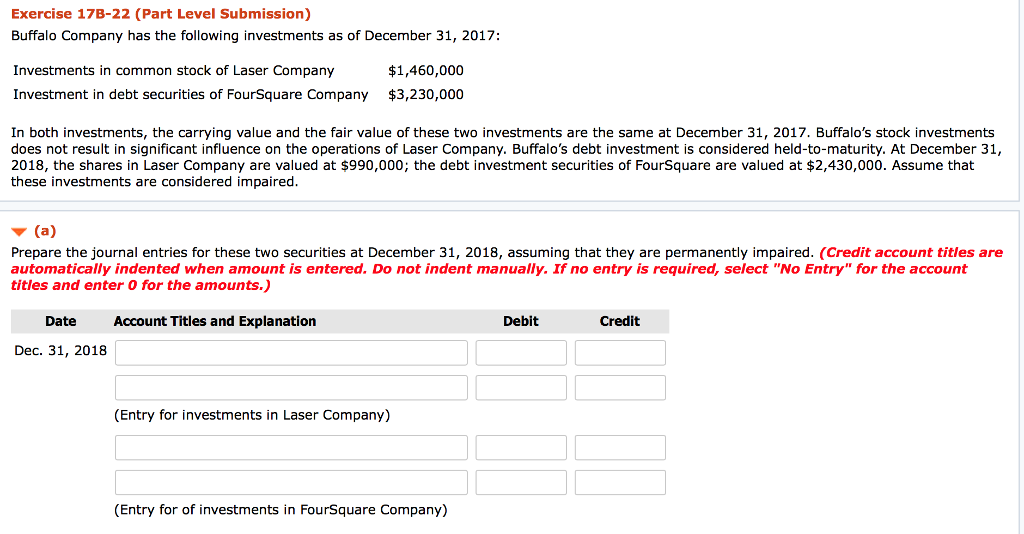Viewport: 1024px width, 534px height.
Task: Click credit box on second Laser entry line
Action: 620,388
